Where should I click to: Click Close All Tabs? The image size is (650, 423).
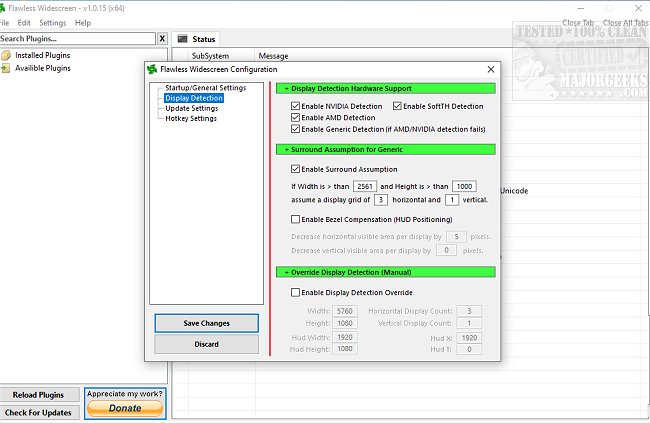pyautogui.click(x=625, y=23)
